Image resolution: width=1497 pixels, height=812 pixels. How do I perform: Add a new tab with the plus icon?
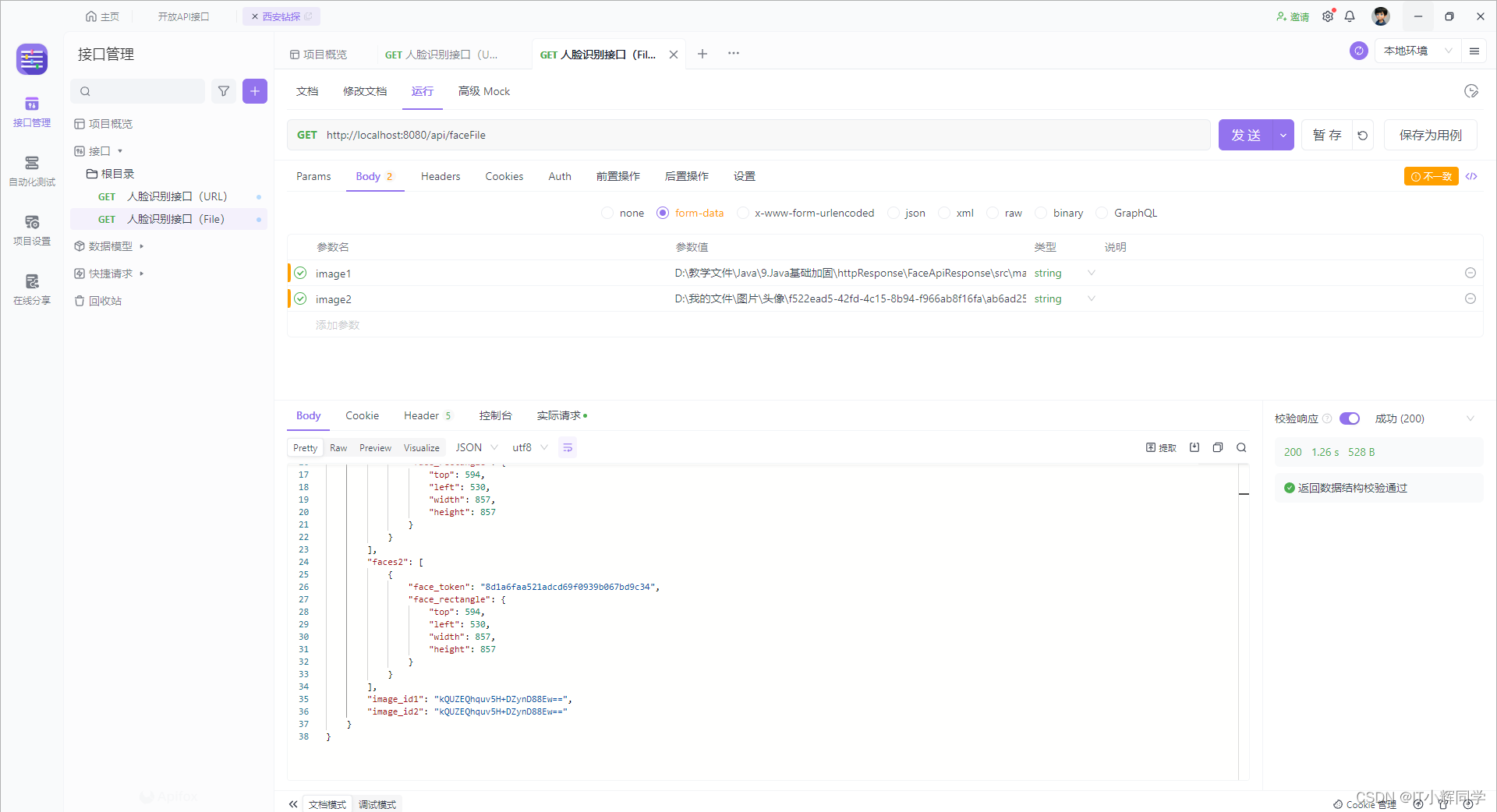[702, 54]
